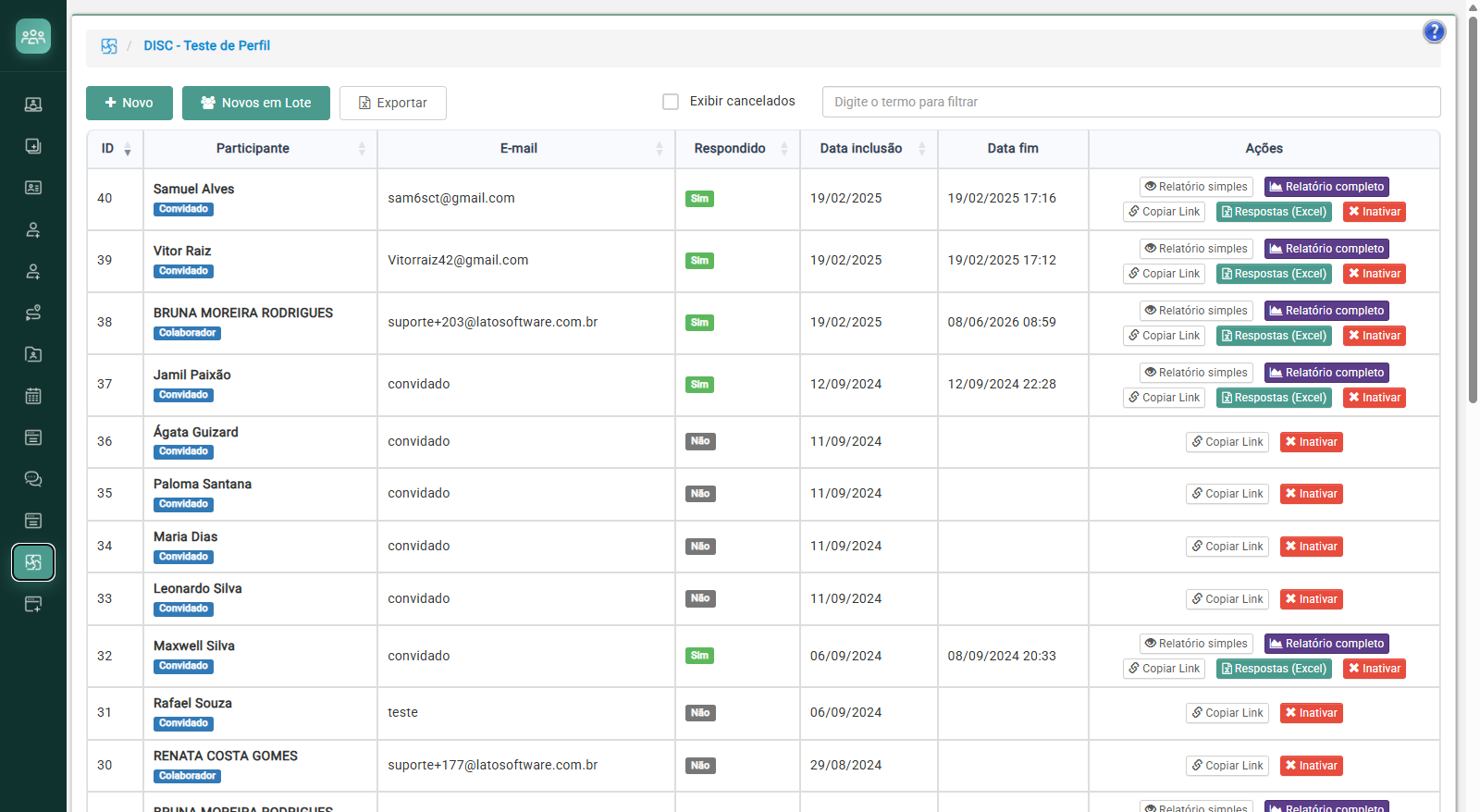View Relatório simples for Samuel Alves
The width and height of the screenshot is (1480, 812).
(x=1196, y=187)
